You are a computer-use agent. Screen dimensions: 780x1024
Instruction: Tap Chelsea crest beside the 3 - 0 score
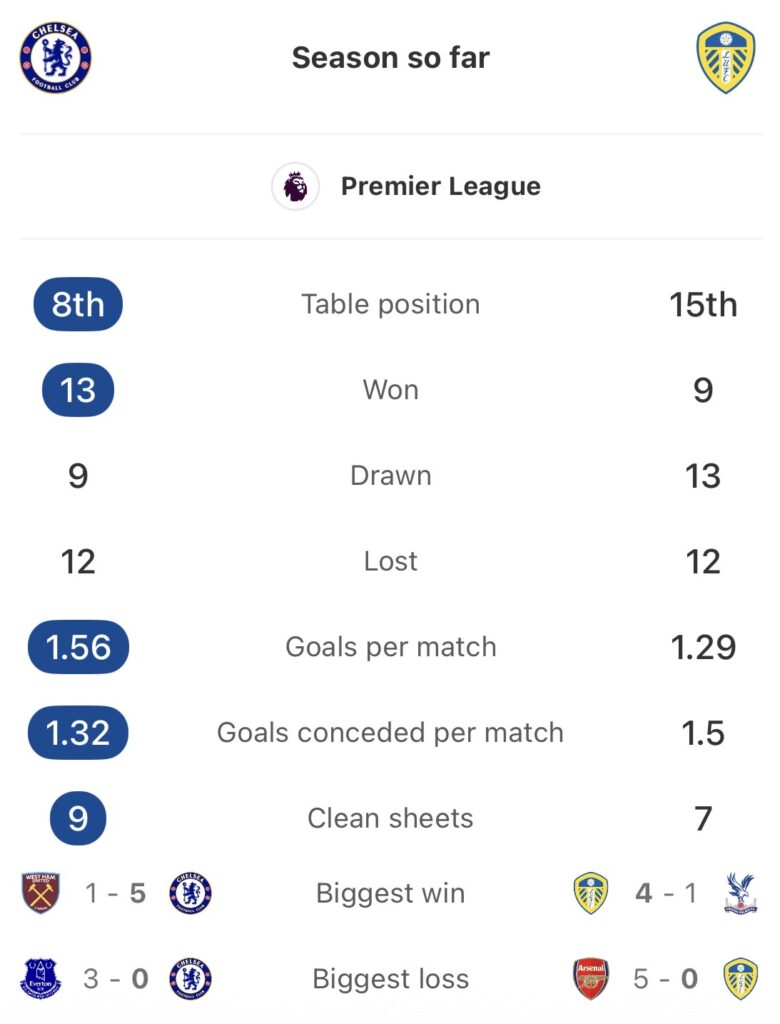pyautogui.click(x=190, y=979)
